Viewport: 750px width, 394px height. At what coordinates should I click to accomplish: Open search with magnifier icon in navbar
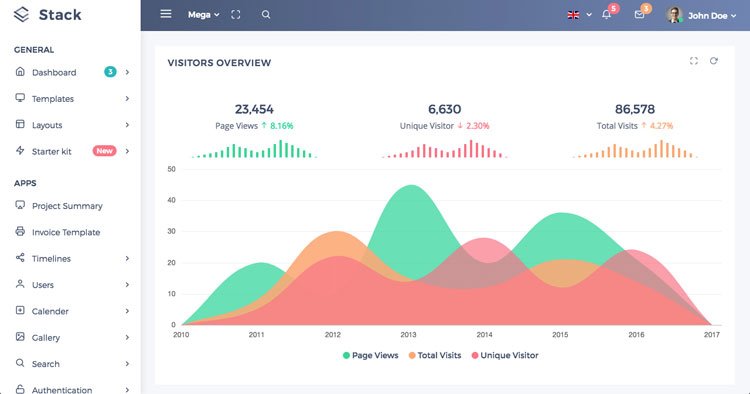click(266, 15)
